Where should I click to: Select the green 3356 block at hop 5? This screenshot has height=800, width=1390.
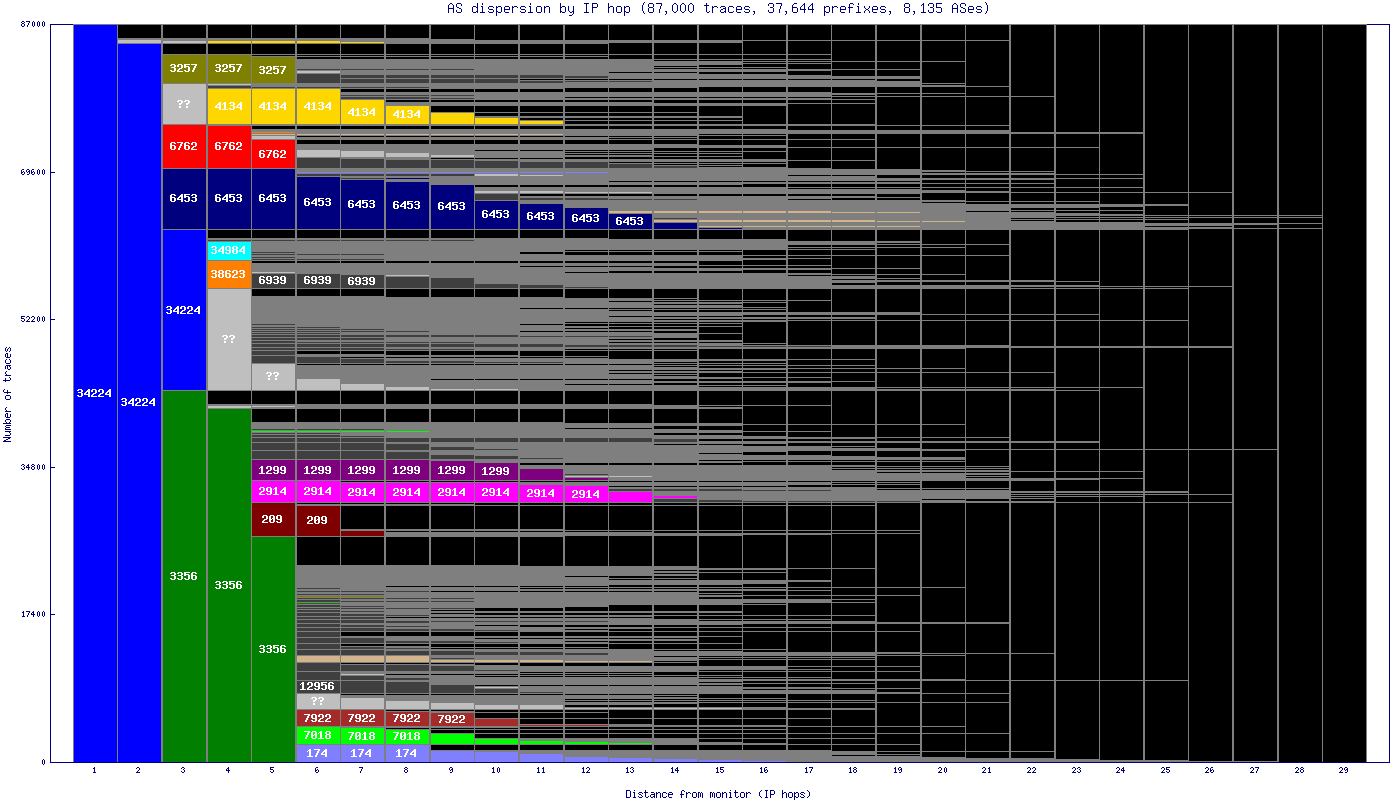pyautogui.click(x=273, y=649)
